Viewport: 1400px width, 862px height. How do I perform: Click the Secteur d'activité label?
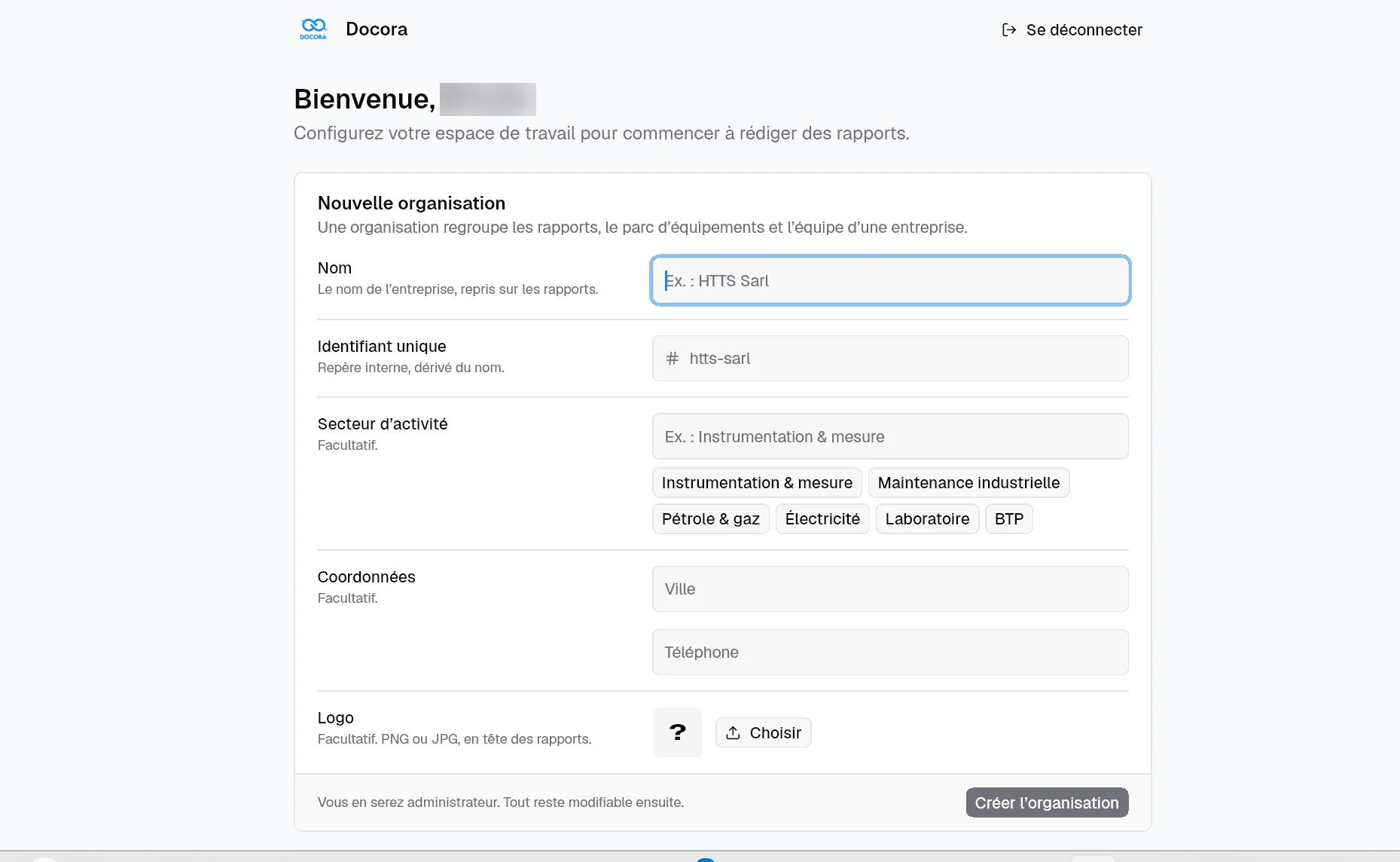coord(383,424)
